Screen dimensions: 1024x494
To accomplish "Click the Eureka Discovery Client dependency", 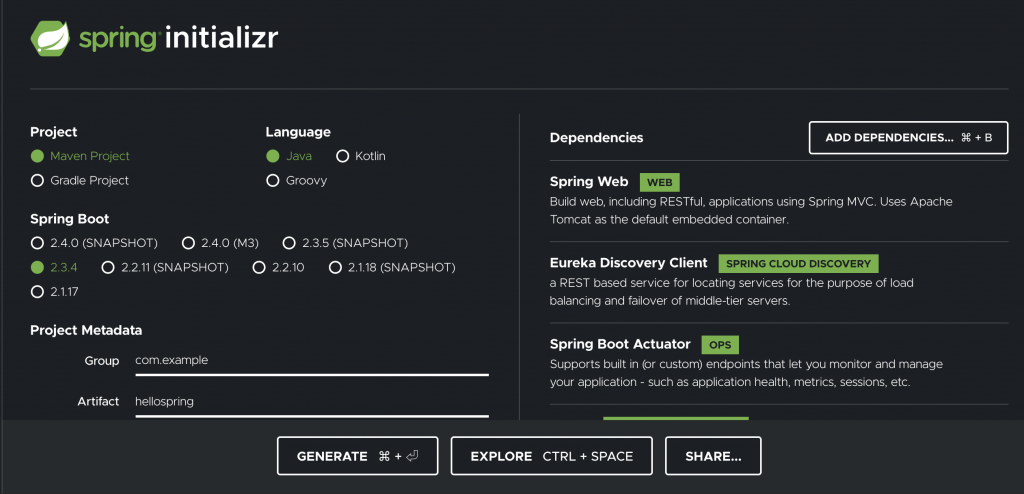I will tap(630, 264).
